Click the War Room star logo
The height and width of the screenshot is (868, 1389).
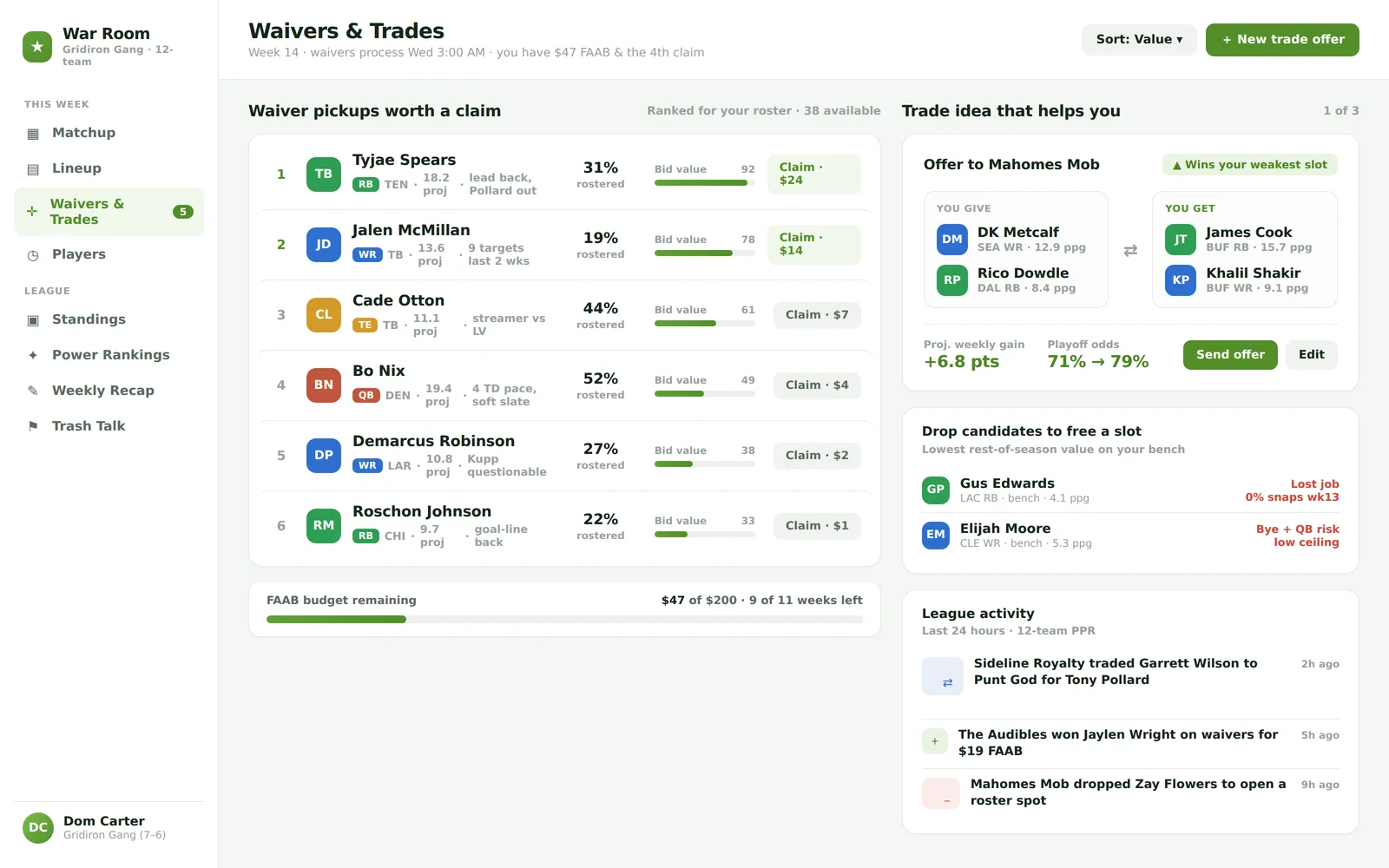tap(37, 47)
